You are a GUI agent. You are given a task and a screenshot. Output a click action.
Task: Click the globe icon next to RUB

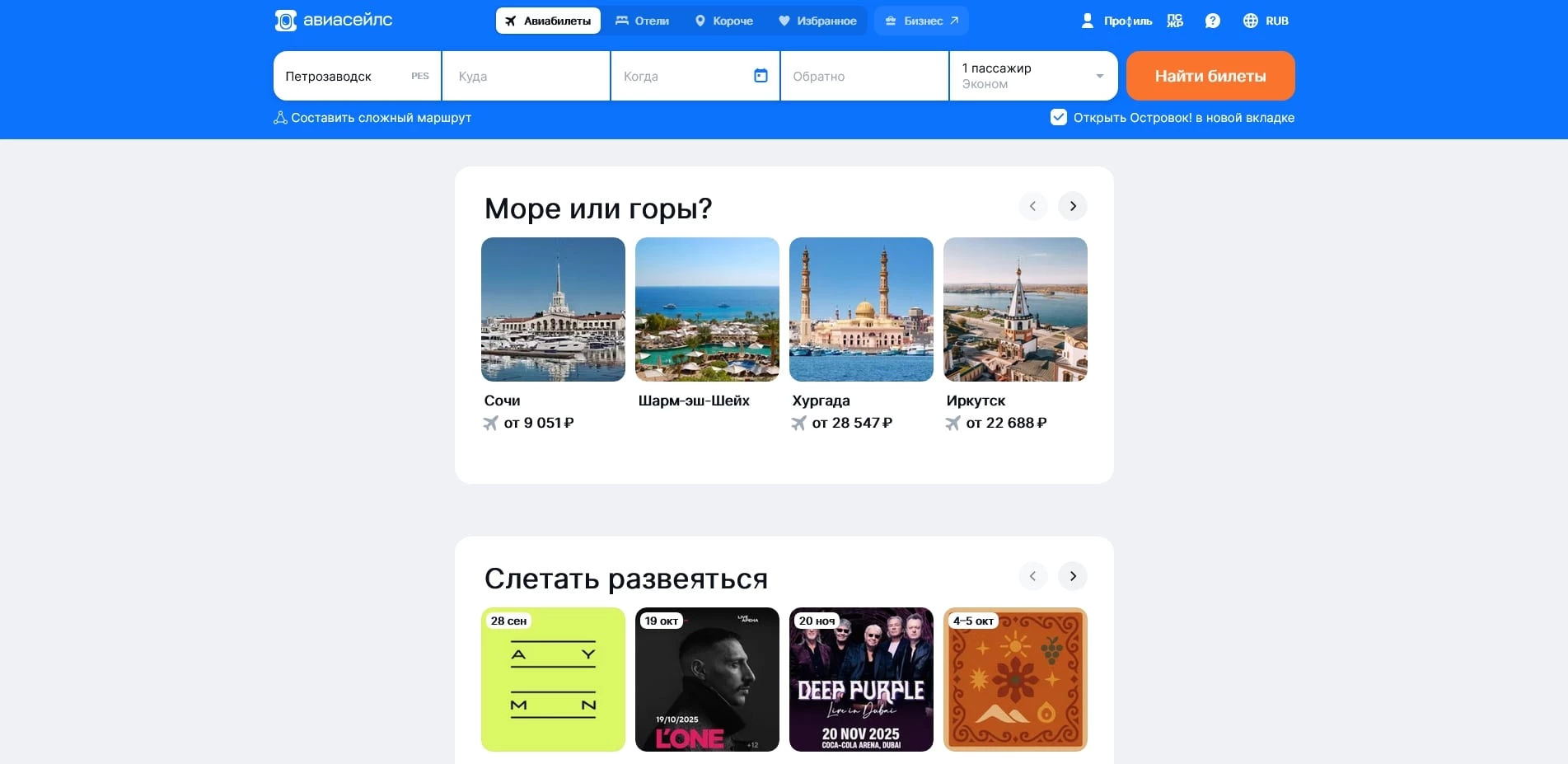click(x=1249, y=21)
